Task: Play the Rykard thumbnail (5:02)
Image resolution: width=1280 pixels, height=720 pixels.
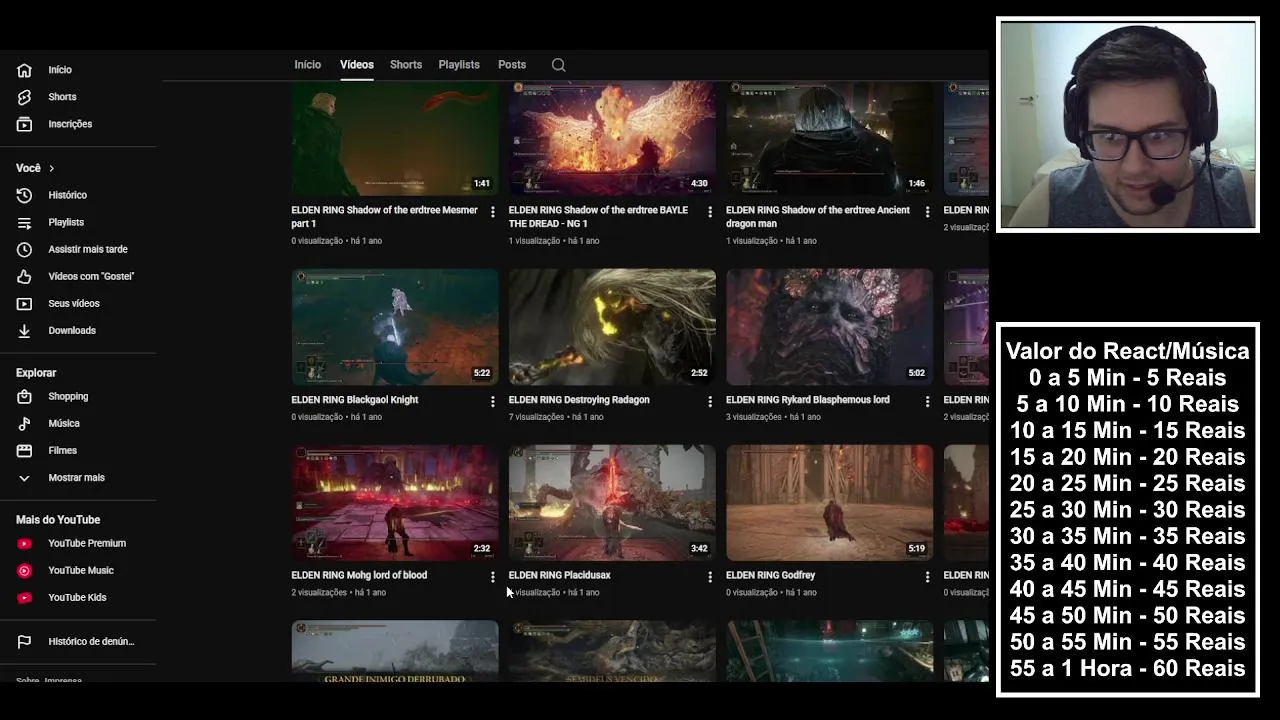Action: [x=829, y=327]
